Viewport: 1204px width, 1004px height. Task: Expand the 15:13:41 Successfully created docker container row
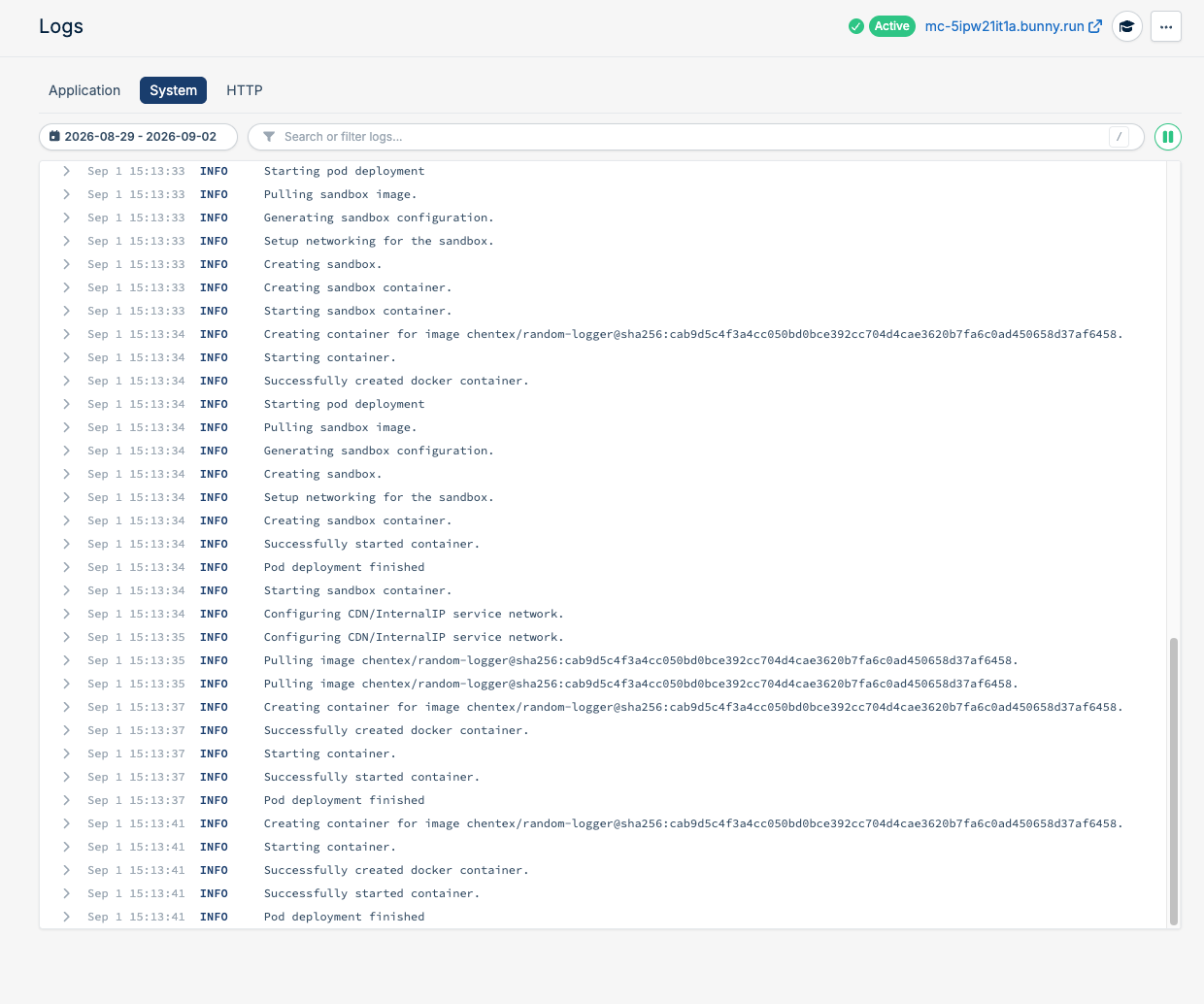point(66,870)
